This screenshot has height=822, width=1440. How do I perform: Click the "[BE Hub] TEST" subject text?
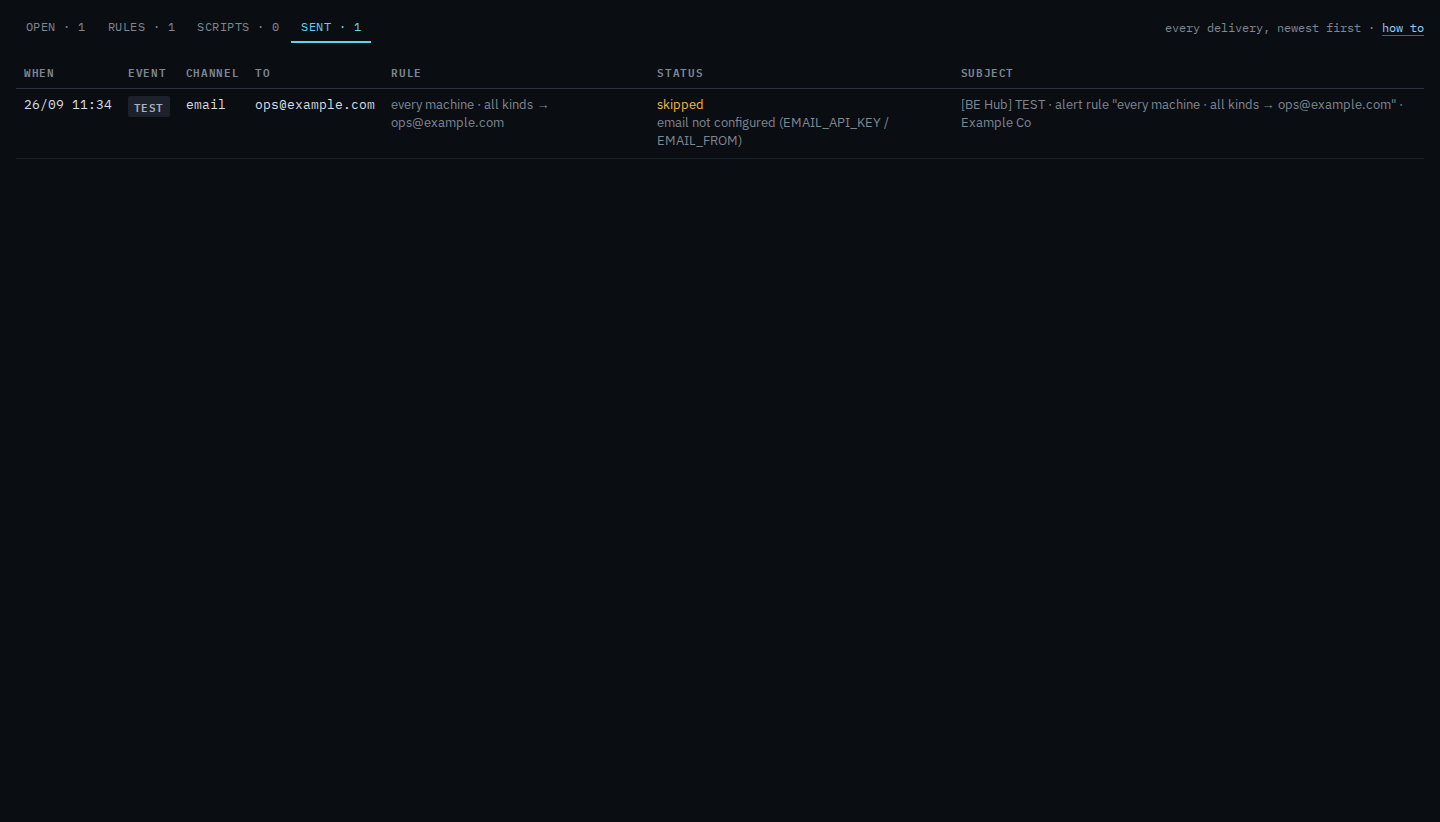1182,114
